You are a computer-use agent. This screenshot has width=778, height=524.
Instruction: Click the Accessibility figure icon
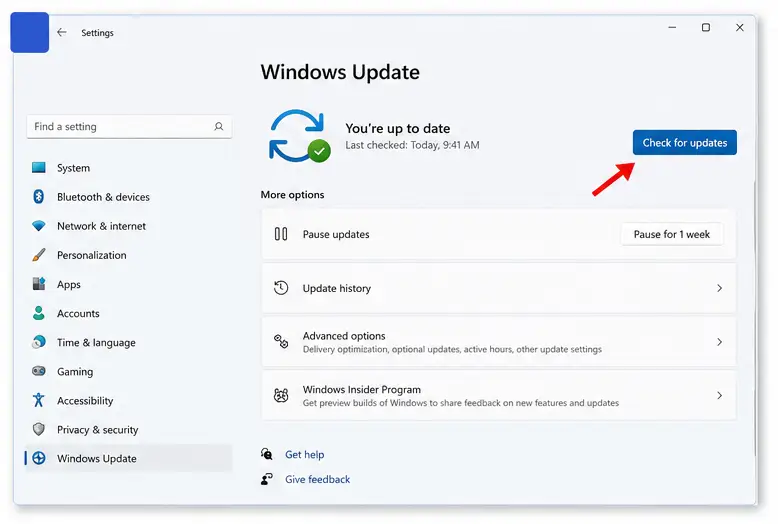[x=39, y=400]
